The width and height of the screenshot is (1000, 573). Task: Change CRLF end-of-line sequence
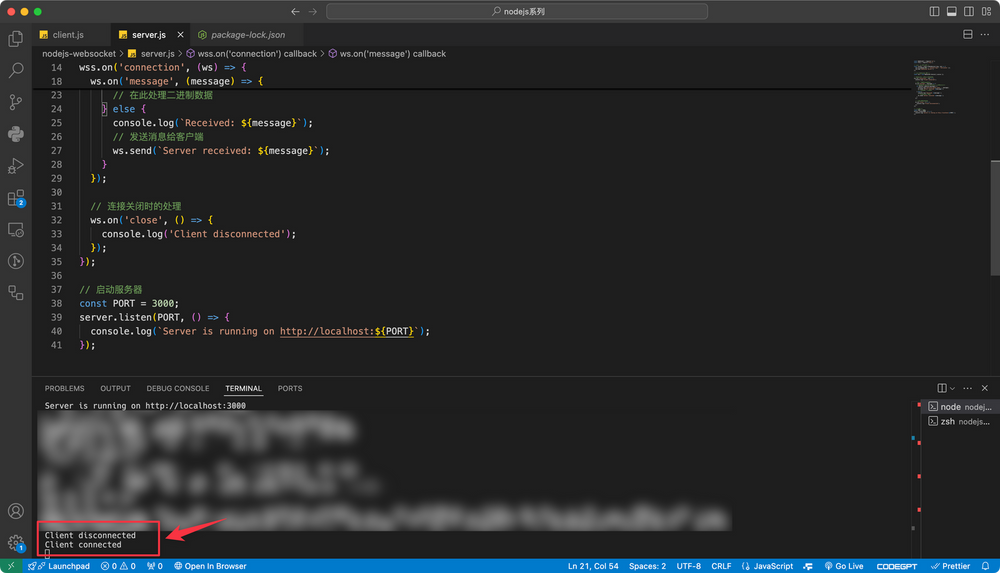[x=721, y=566]
